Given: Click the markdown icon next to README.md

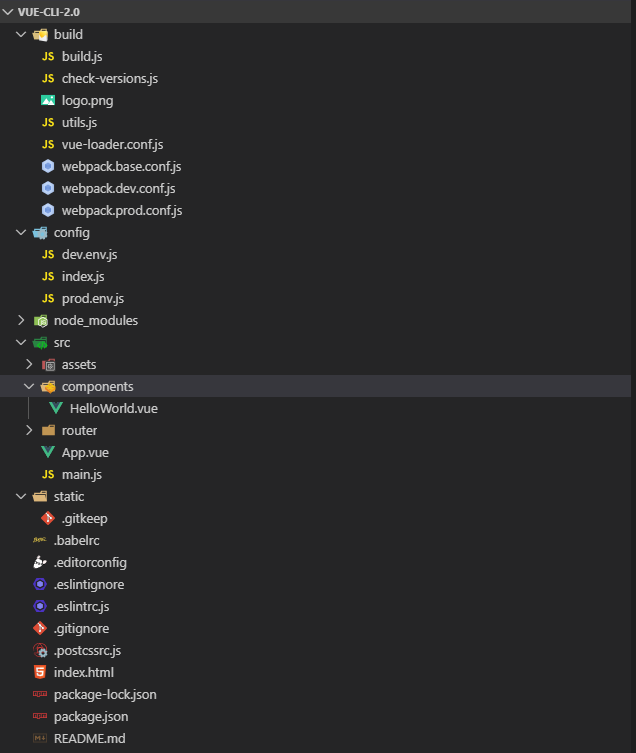Looking at the screenshot, I should (40, 739).
